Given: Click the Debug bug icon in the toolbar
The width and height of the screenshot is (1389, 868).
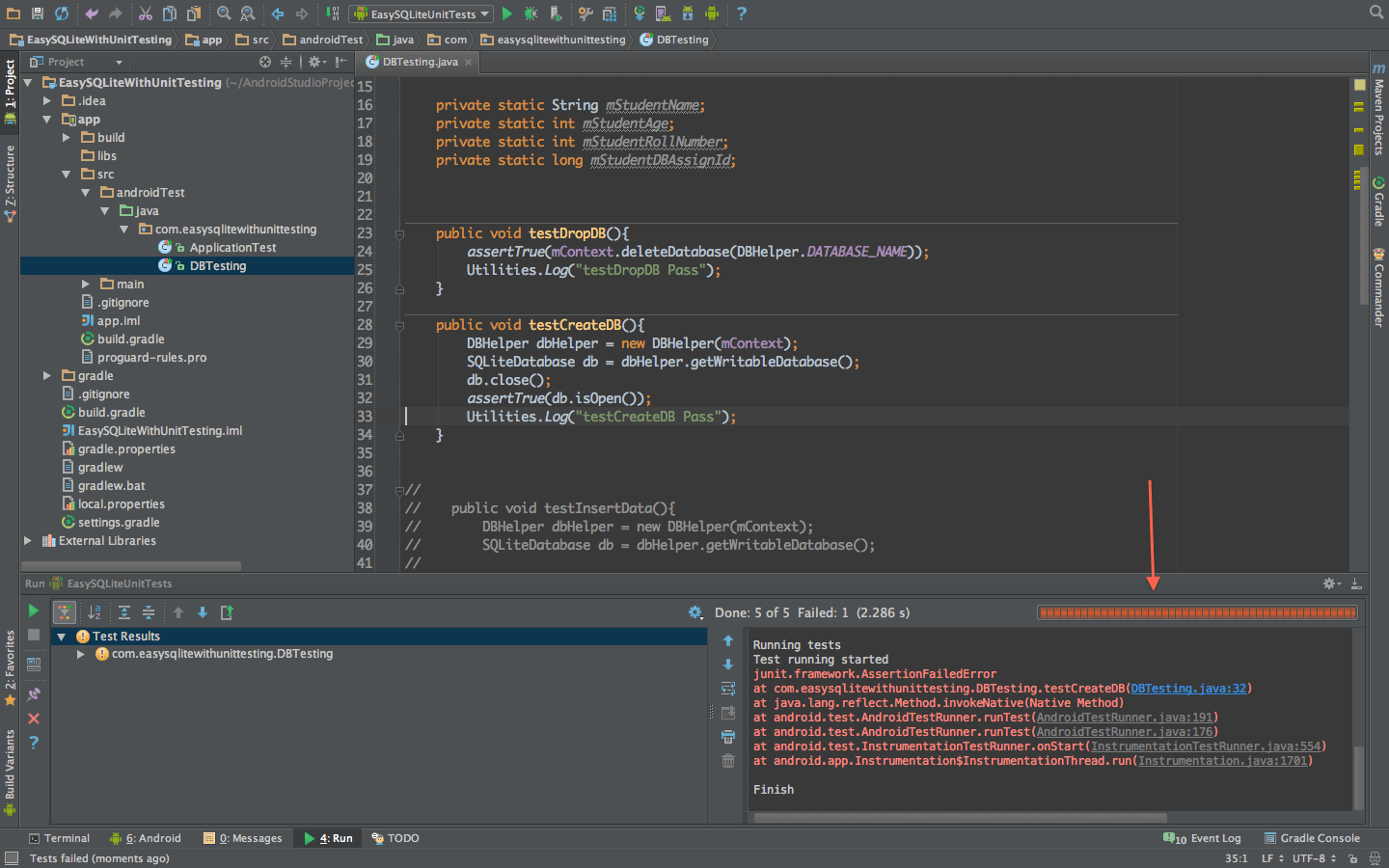Looking at the screenshot, I should click(x=531, y=14).
